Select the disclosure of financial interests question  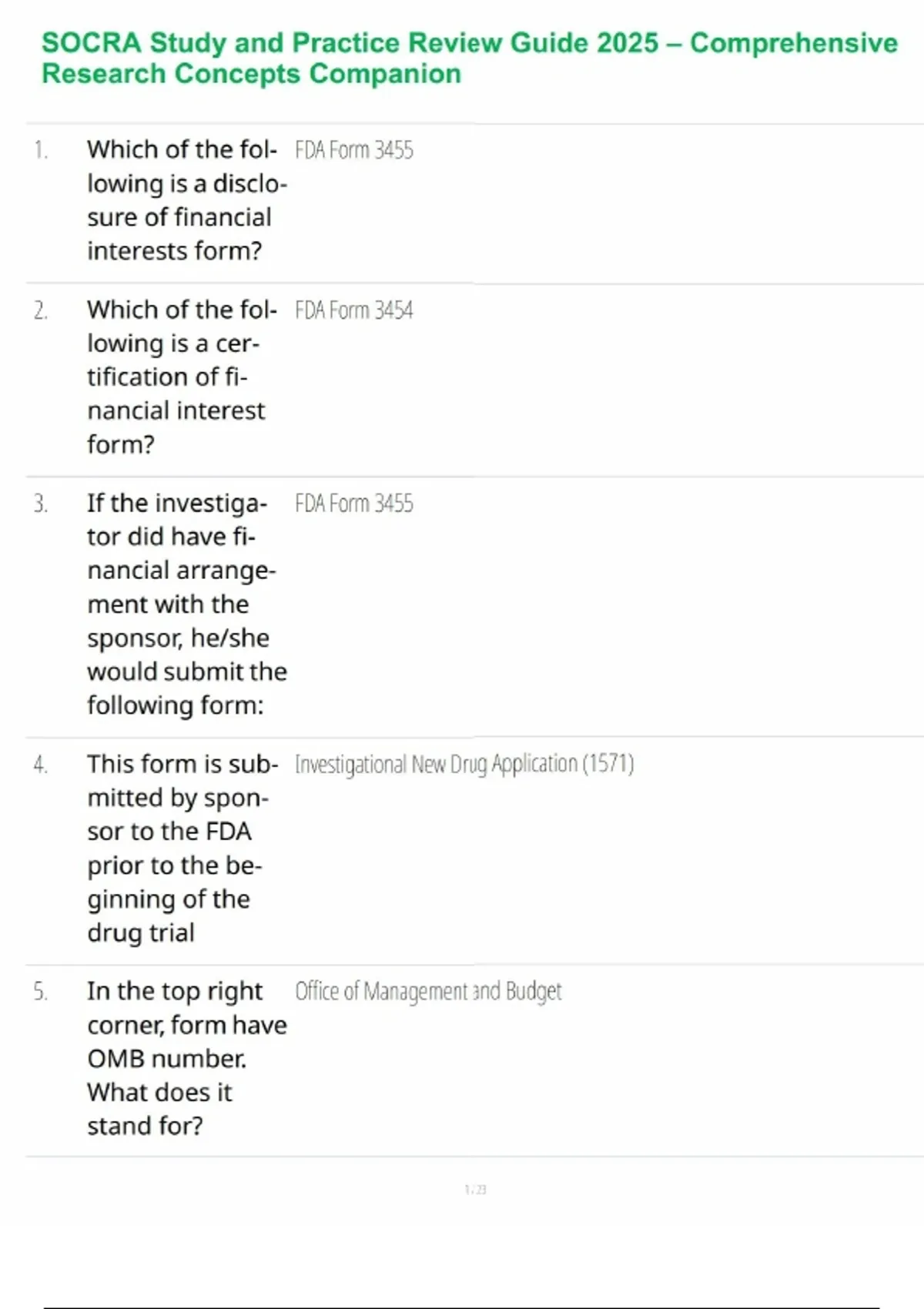pyautogui.click(x=186, y=200)
